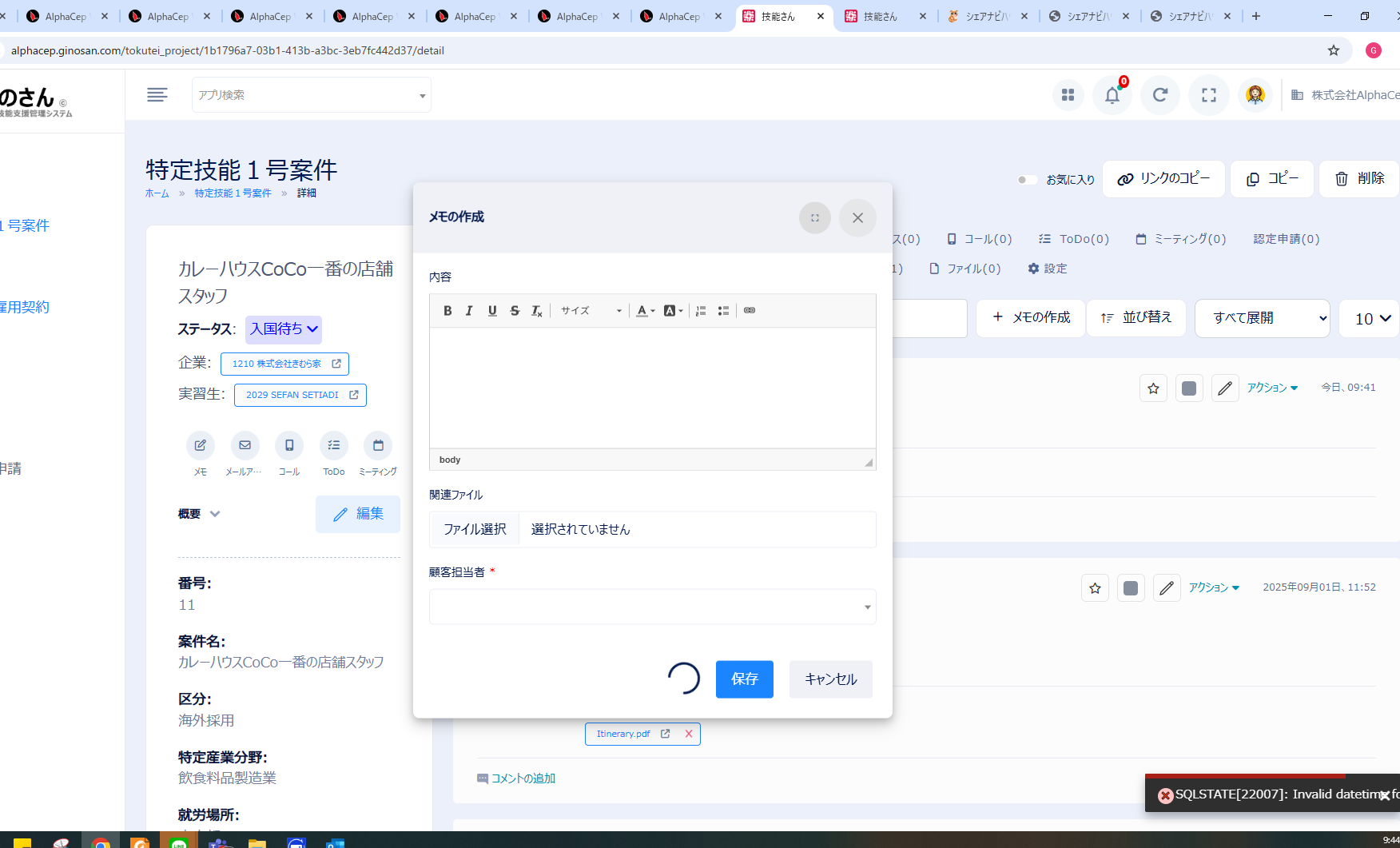Open the notifications bell
The height and width of the screenshot is (848, 1400).
click(1112, 95)
